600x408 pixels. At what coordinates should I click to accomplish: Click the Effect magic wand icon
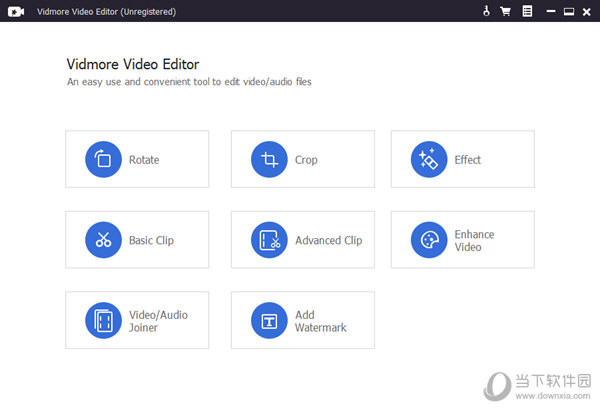[429, 159]
